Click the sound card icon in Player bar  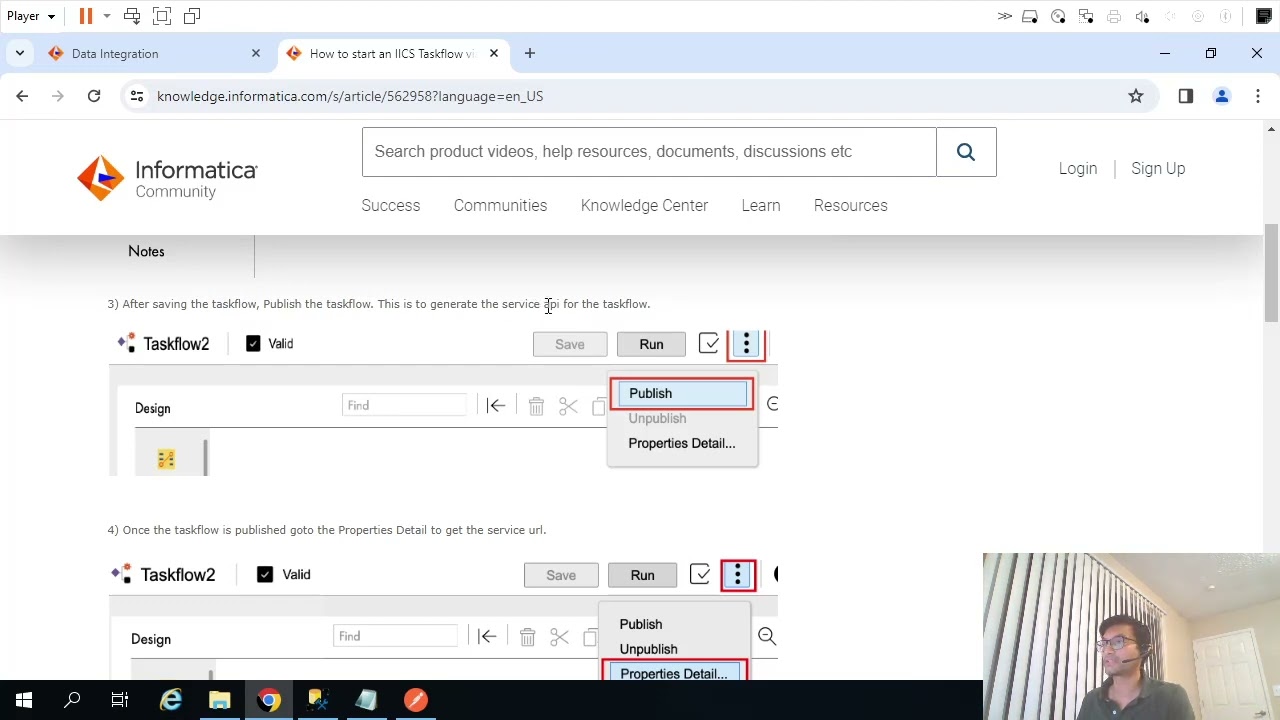(x=1142, y=16)
